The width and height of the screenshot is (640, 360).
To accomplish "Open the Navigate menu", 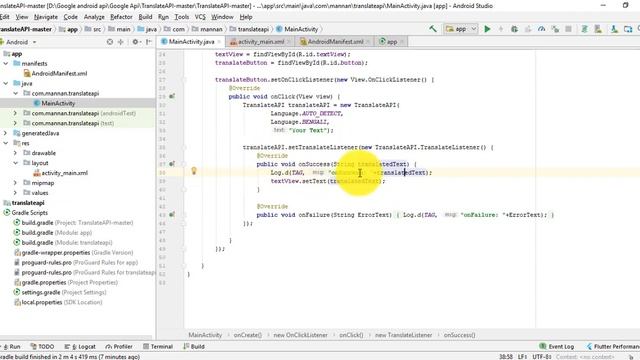I will pos(46,17).
